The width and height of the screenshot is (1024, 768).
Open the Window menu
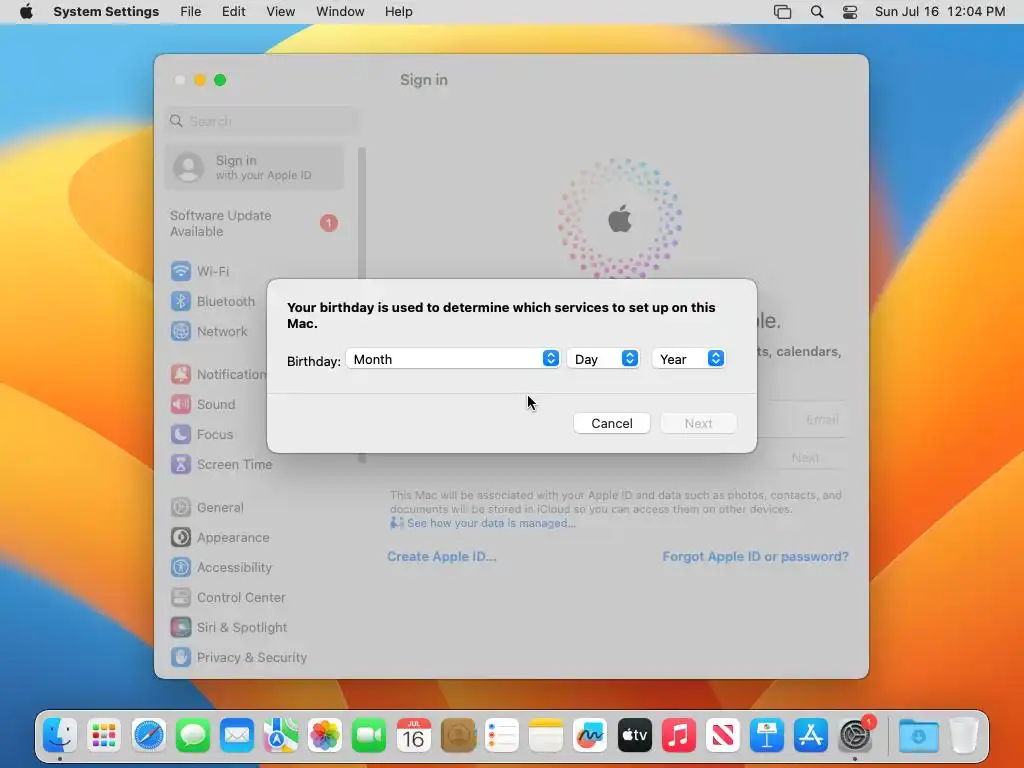[x=340, y=12]
